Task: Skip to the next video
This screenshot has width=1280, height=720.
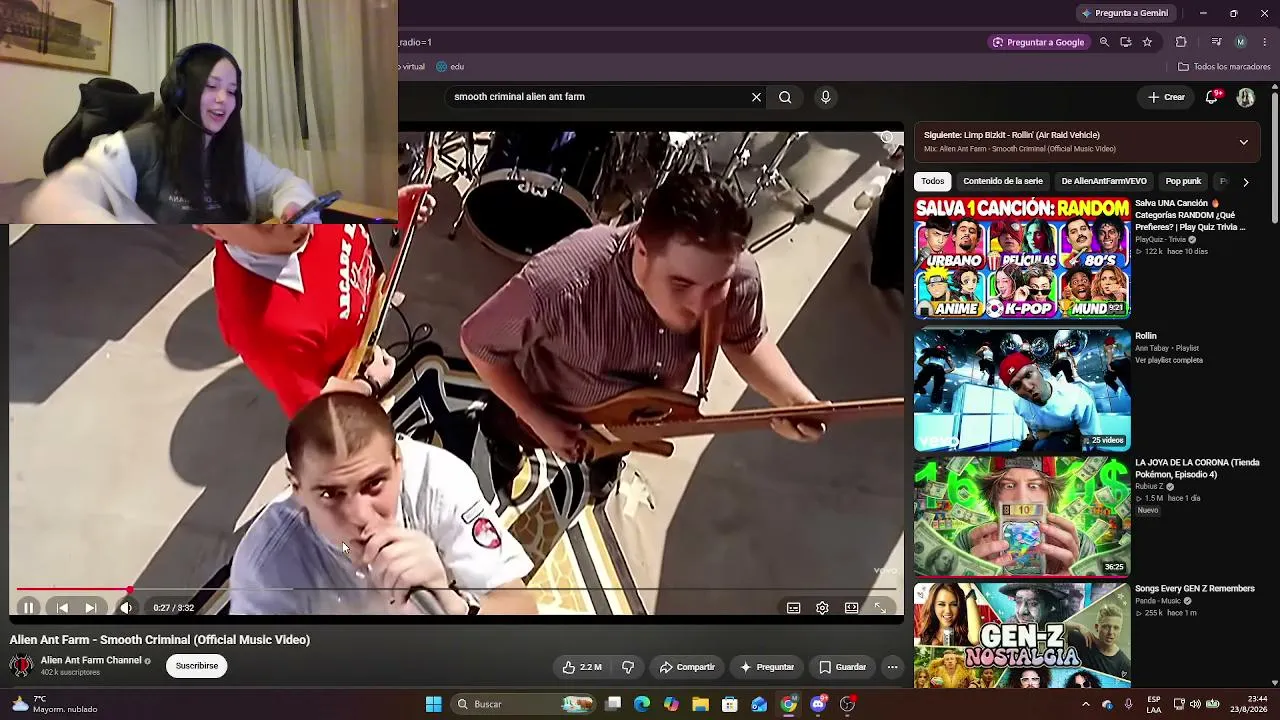Action: click(x=91, y=607)
